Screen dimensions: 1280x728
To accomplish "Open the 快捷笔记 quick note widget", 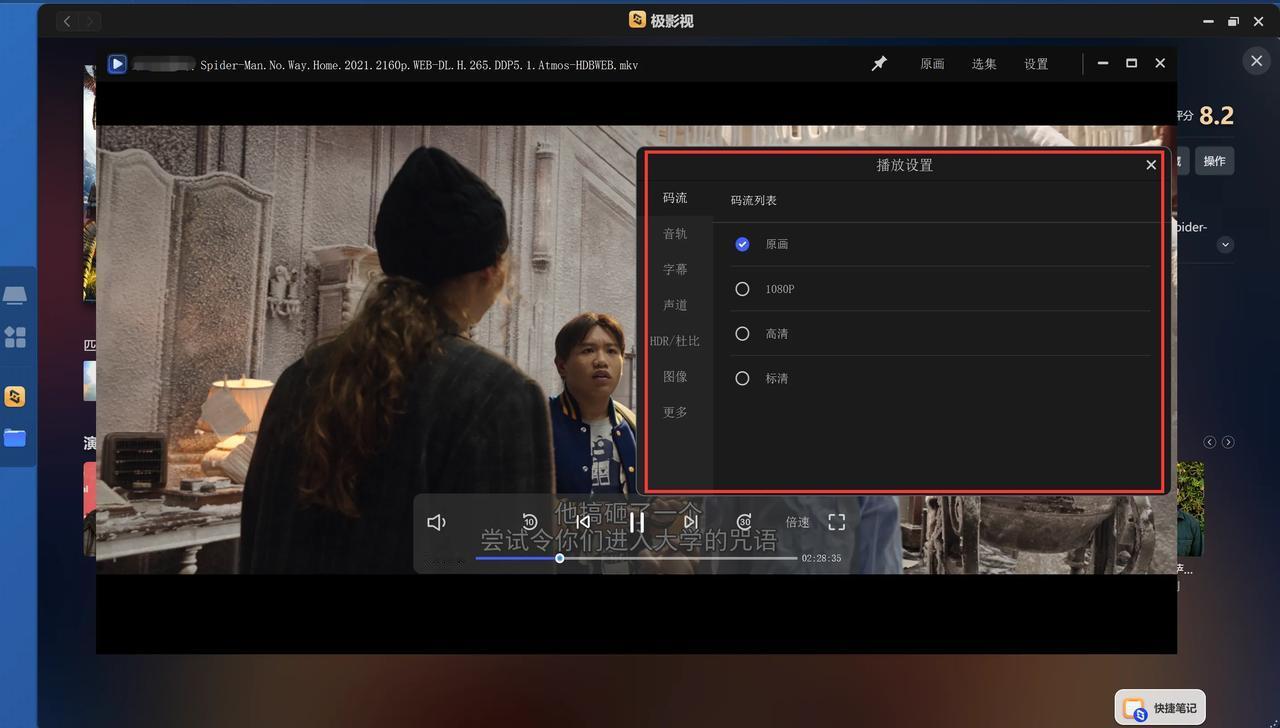I will (x=1160, y=708).
